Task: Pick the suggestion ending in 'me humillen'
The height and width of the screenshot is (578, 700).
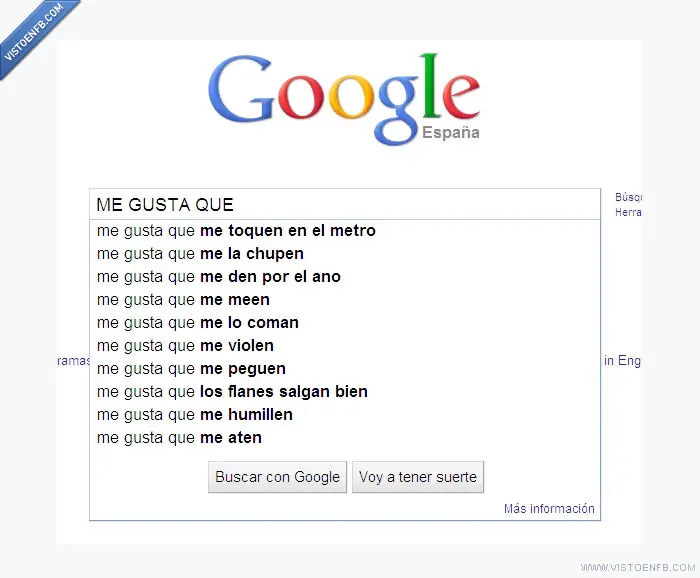Action: (195, 415)
